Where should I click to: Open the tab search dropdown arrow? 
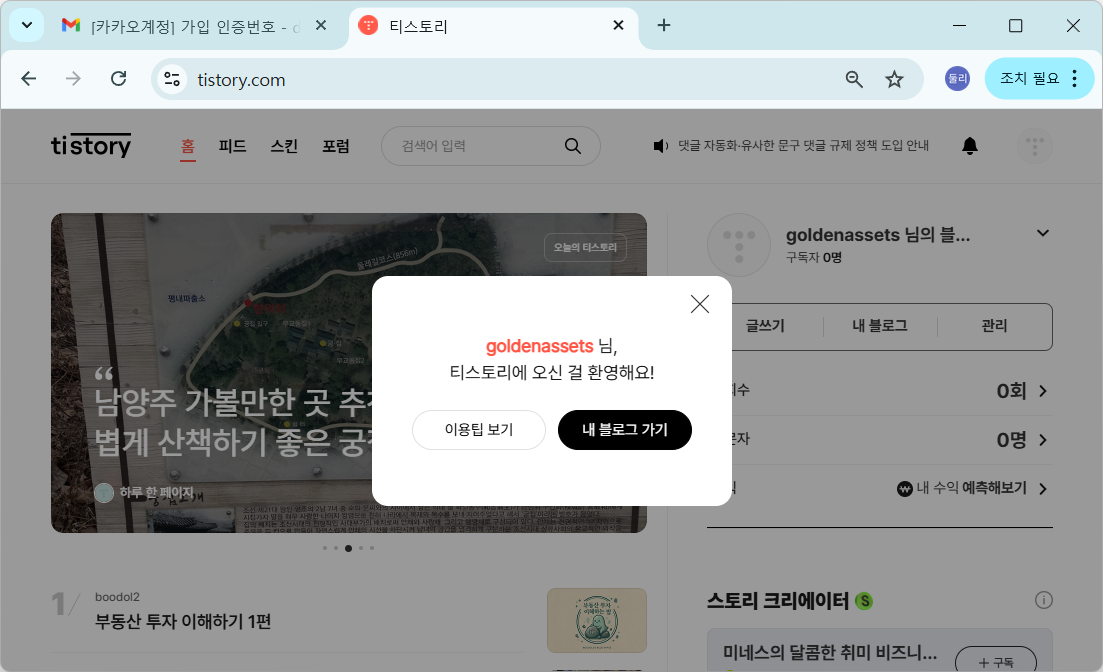(27, 25)
